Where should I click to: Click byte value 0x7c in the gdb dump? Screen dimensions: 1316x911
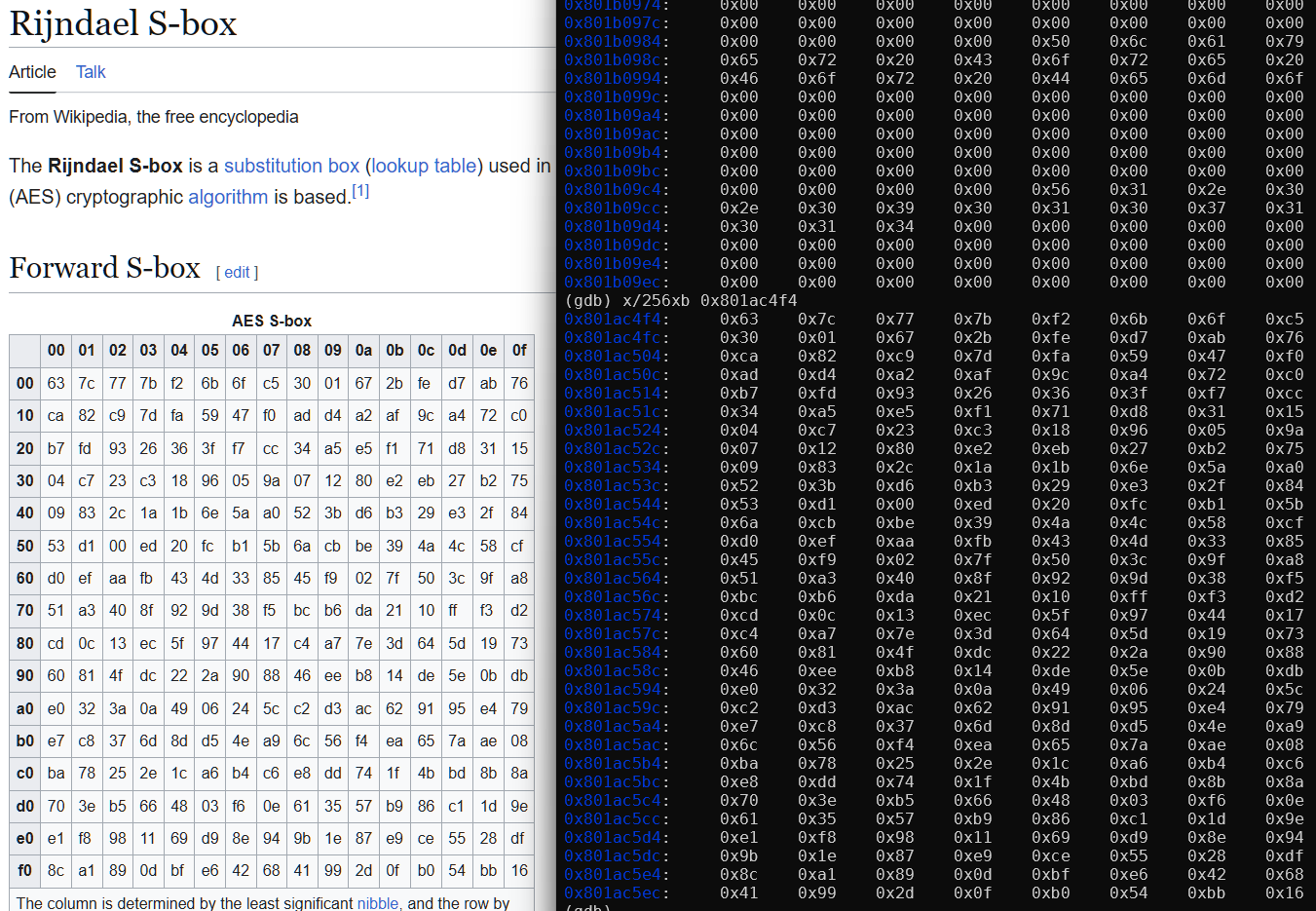[817, 319]
